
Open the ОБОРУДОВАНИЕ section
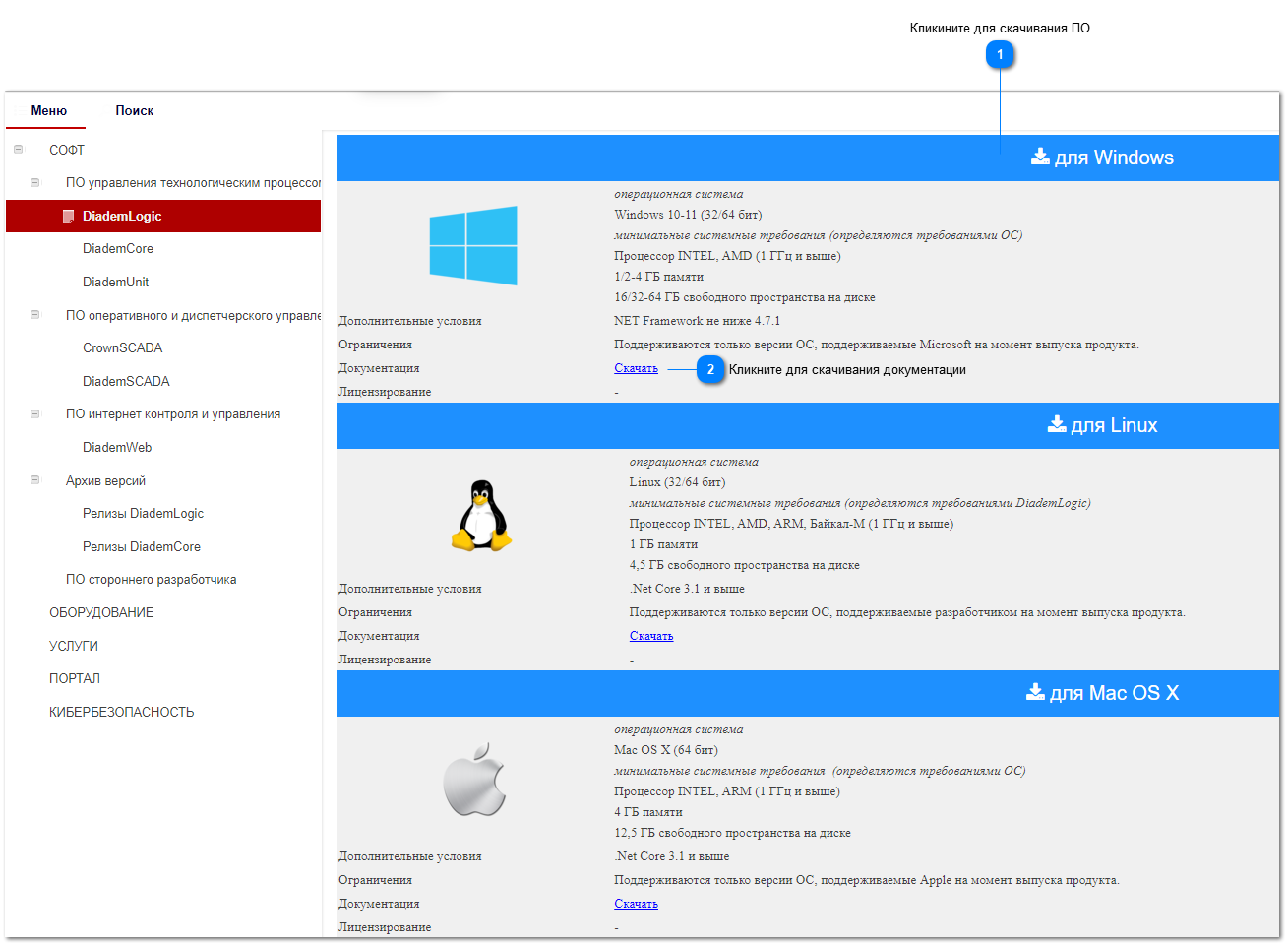[x=101, y=612]
